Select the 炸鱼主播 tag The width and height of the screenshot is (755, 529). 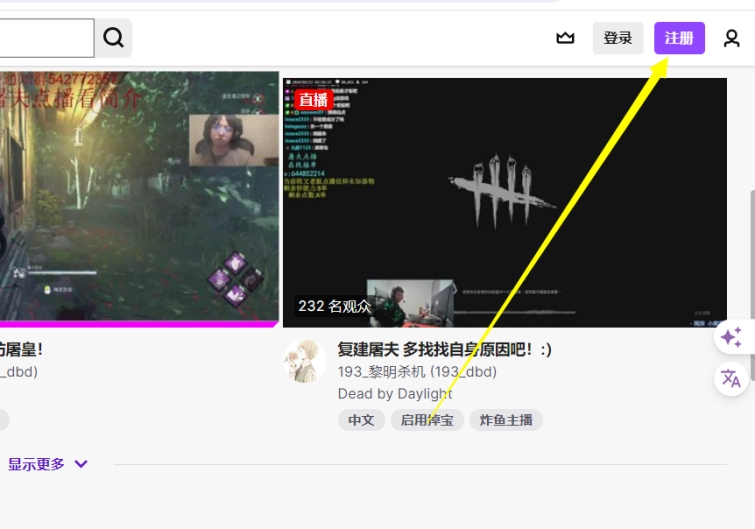coord(506,420)
